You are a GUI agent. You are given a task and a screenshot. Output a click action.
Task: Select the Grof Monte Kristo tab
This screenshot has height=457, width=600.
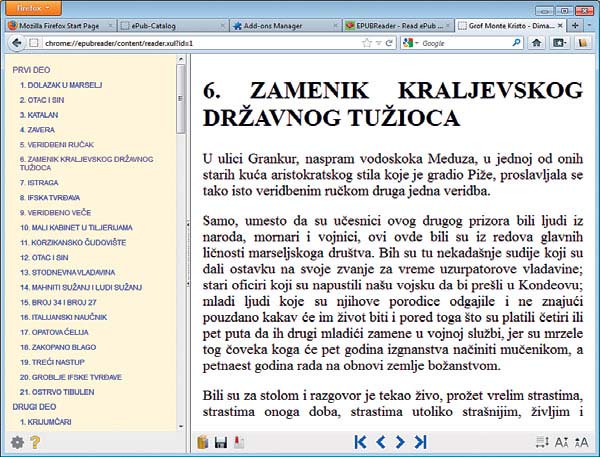[511, 26]
